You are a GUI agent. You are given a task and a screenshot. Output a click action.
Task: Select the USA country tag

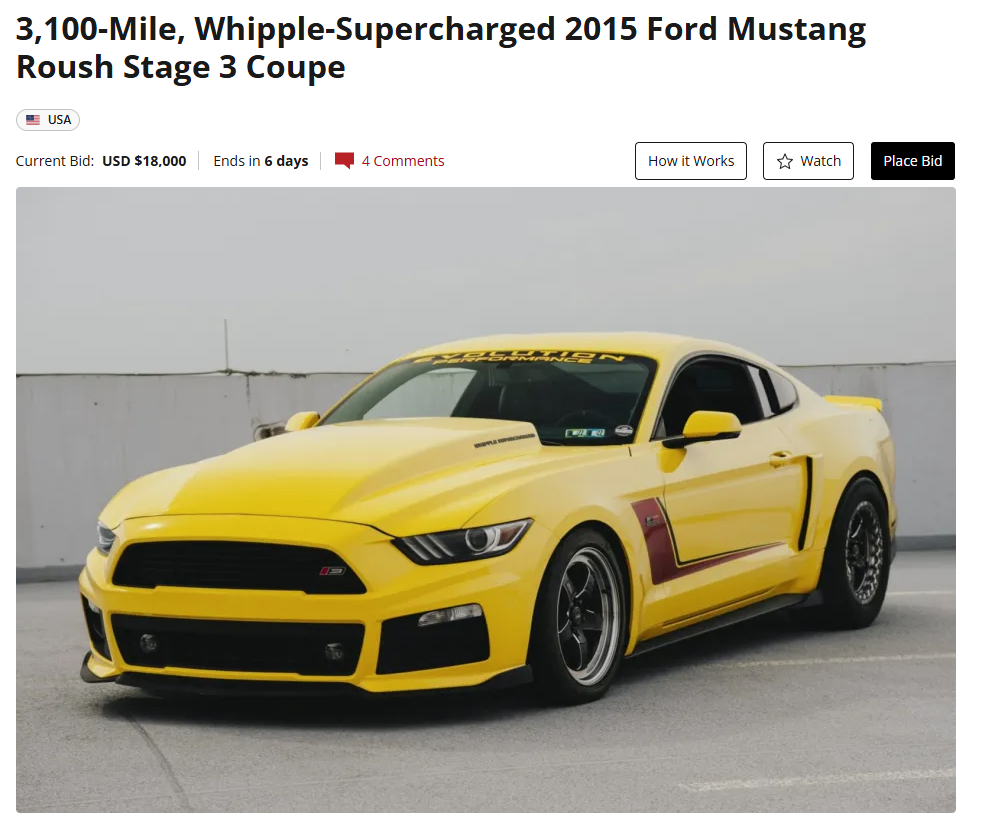(48, 119)
